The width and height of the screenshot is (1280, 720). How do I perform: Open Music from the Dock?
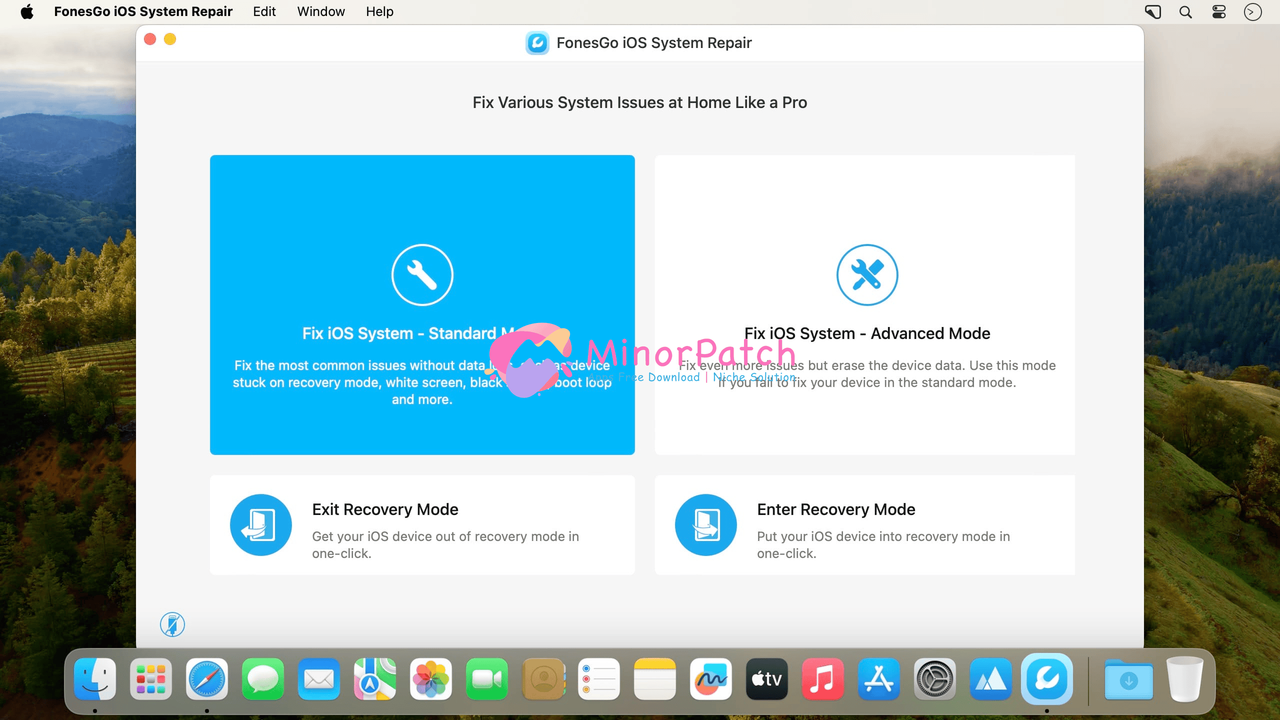[823, 680]
